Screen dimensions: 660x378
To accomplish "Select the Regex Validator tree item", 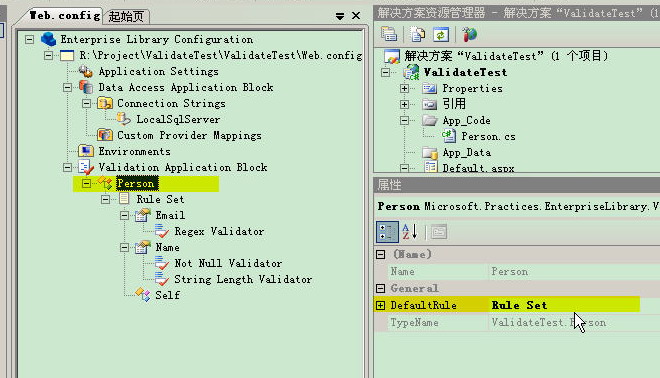I will [x=219, y=231].
